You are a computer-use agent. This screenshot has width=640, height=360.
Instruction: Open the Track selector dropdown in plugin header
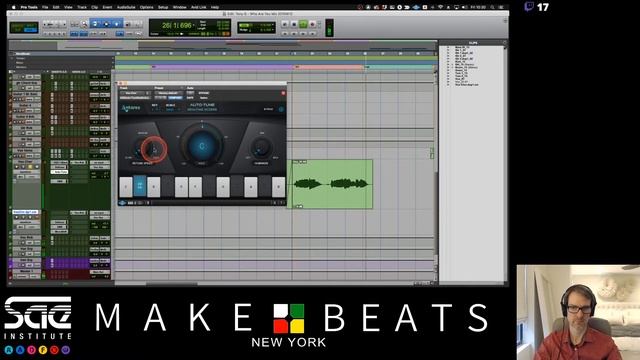coord(135,93)
